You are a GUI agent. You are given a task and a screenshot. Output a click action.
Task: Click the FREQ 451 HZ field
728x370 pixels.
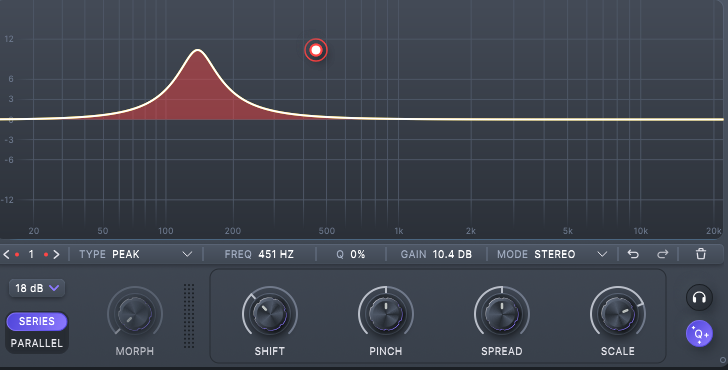259,254
